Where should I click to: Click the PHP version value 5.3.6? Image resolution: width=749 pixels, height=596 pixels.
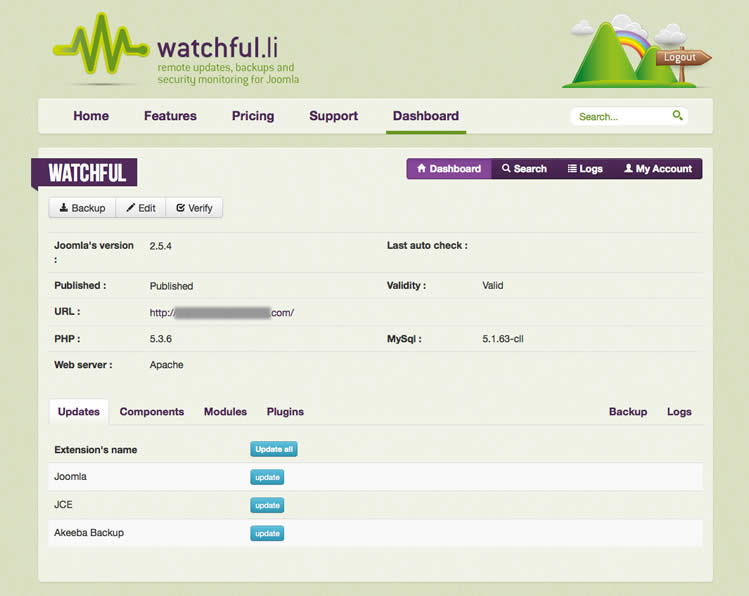[160, 339]
